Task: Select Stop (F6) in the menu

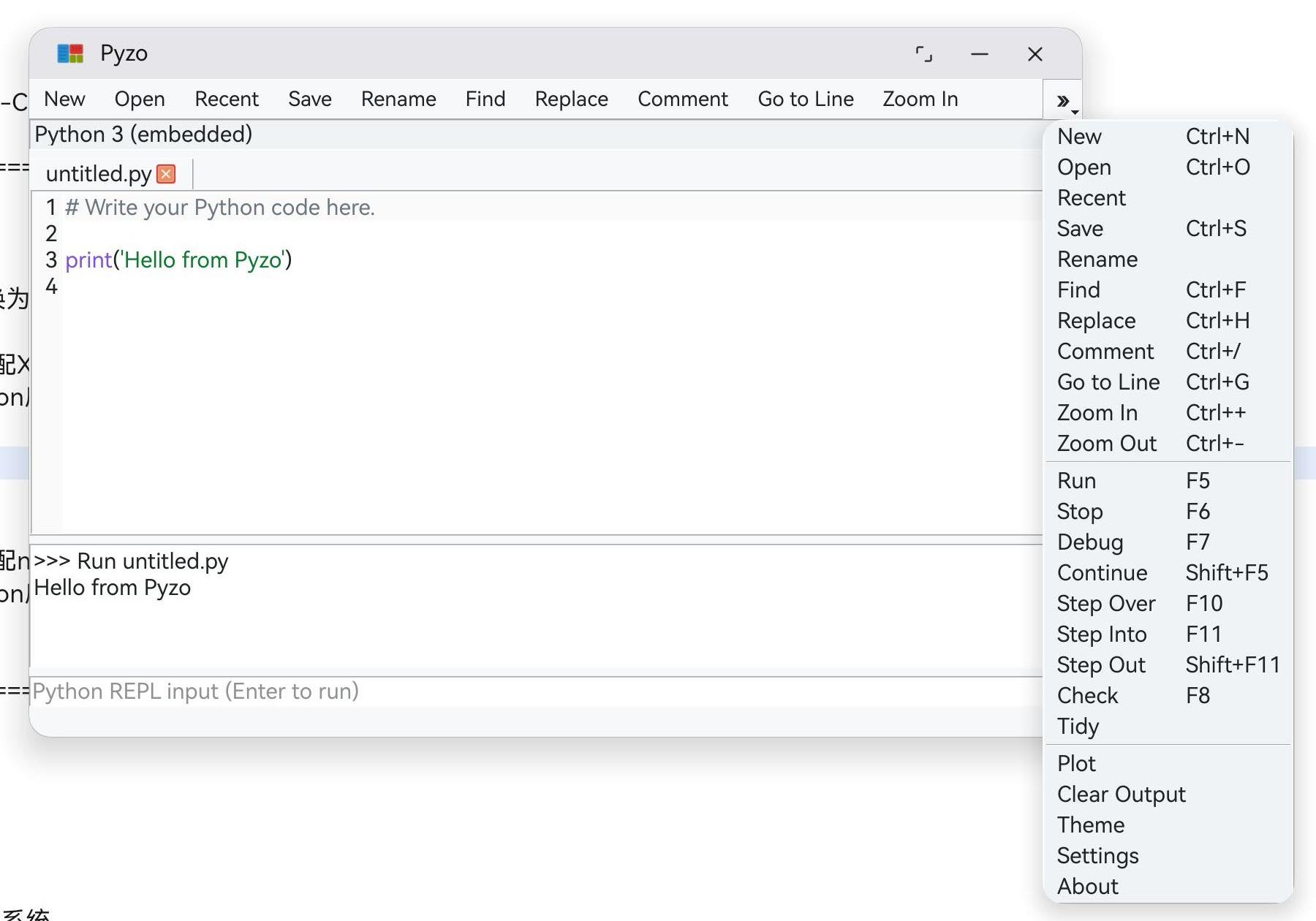Action: point(1168,512)
